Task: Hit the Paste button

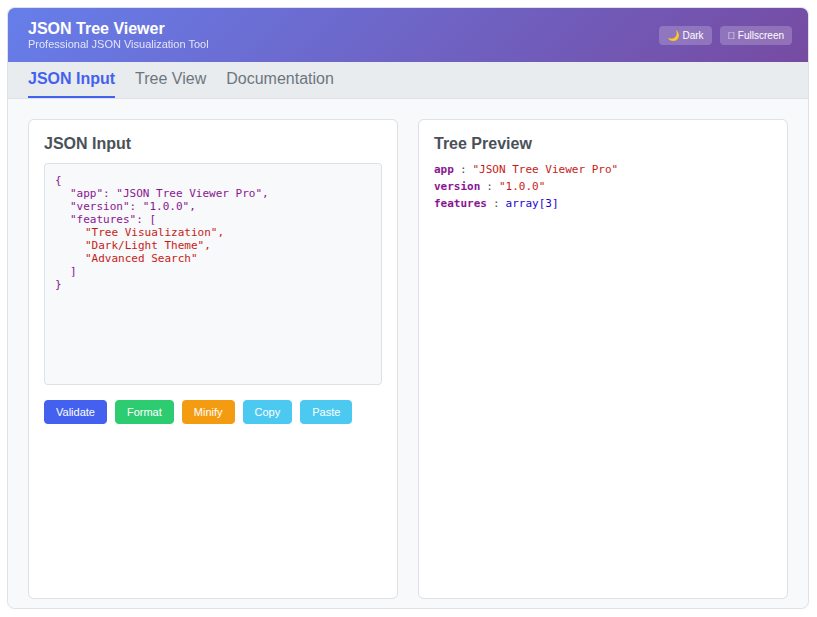Action: click(x=326, y=412)
